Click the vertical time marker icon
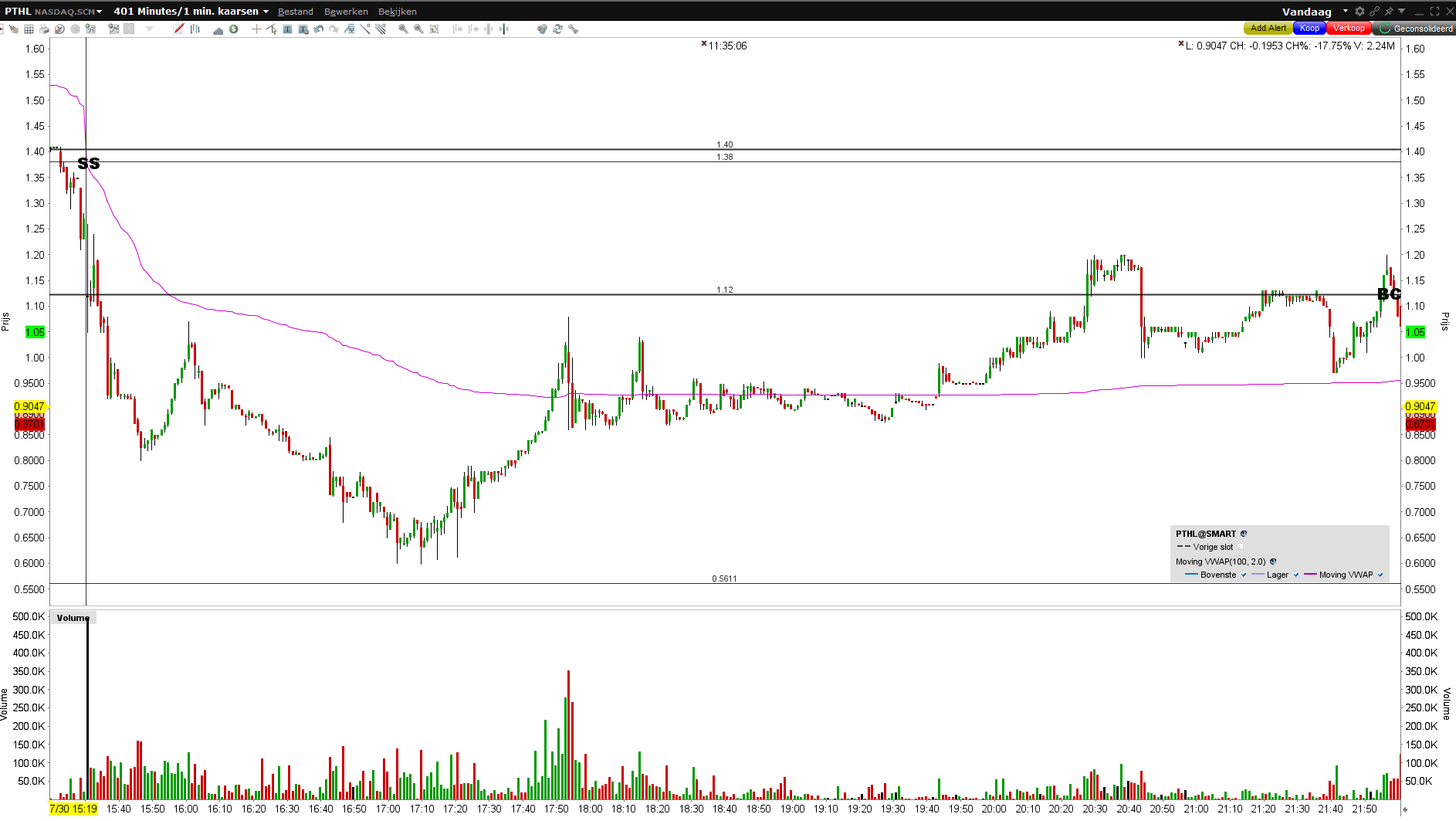The width and height of the screenshot is (1456, 821). click(x=504, y=29)
